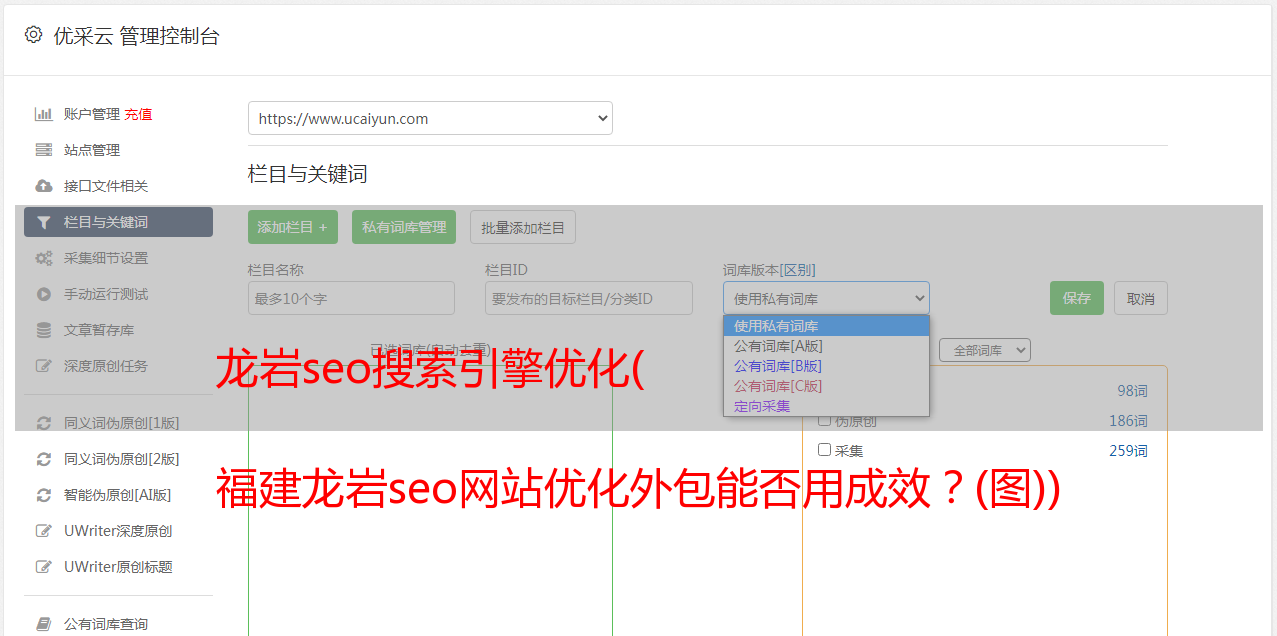The height and width of the screenshot is (636, 1277).
Task: Click the 98词 count
Action: point(1132,391)
